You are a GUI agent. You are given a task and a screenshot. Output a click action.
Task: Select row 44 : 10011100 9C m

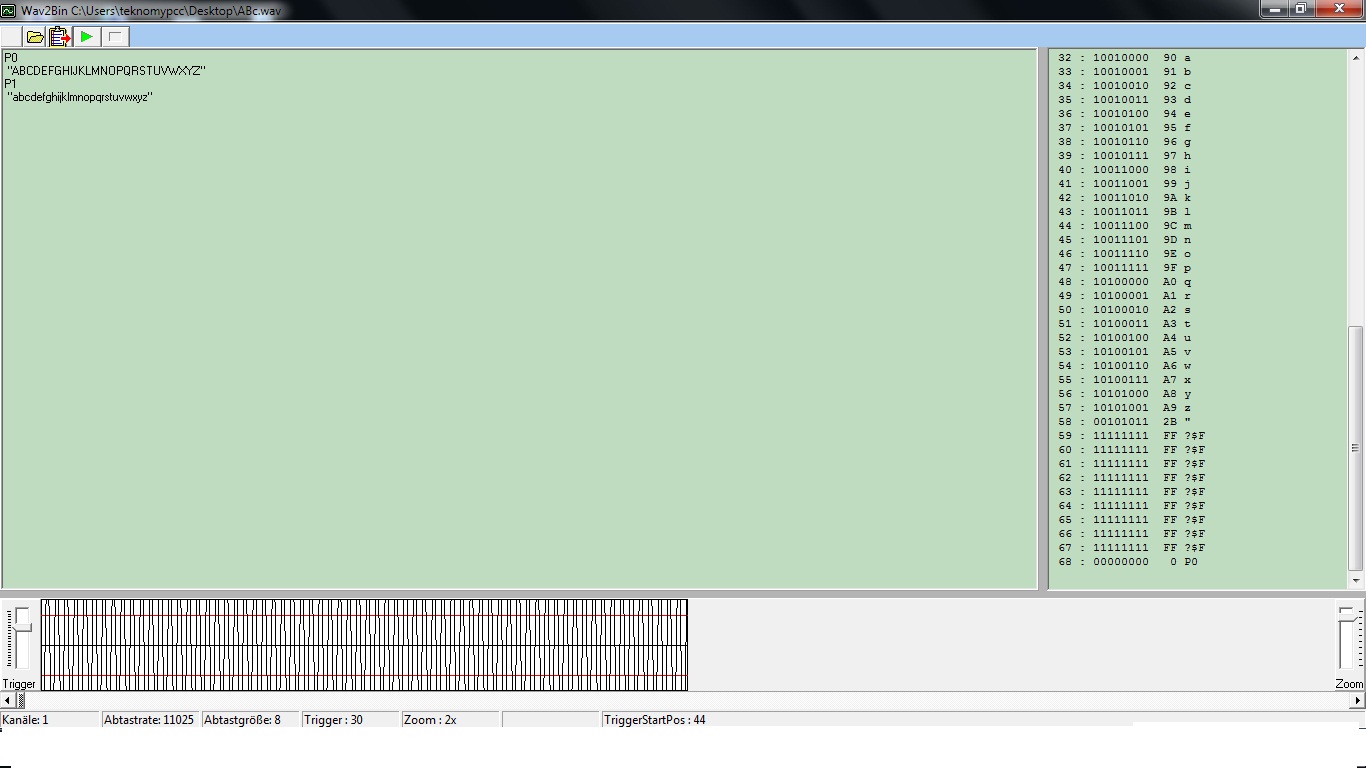(x=1125, y=226)
